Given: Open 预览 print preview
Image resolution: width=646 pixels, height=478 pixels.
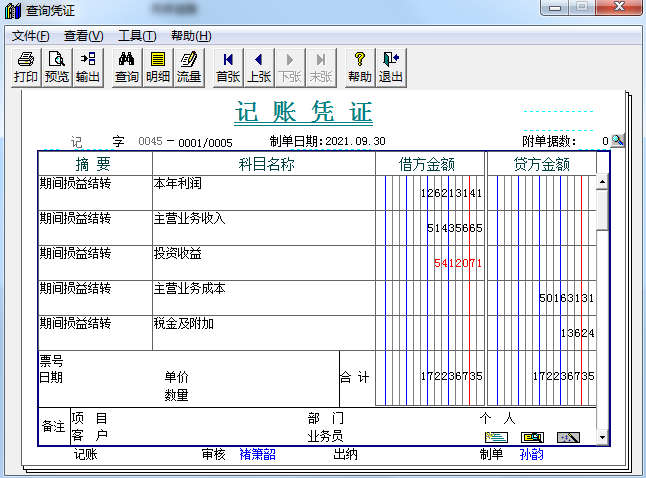Looking at the screenshot, I should click(57, 68).
